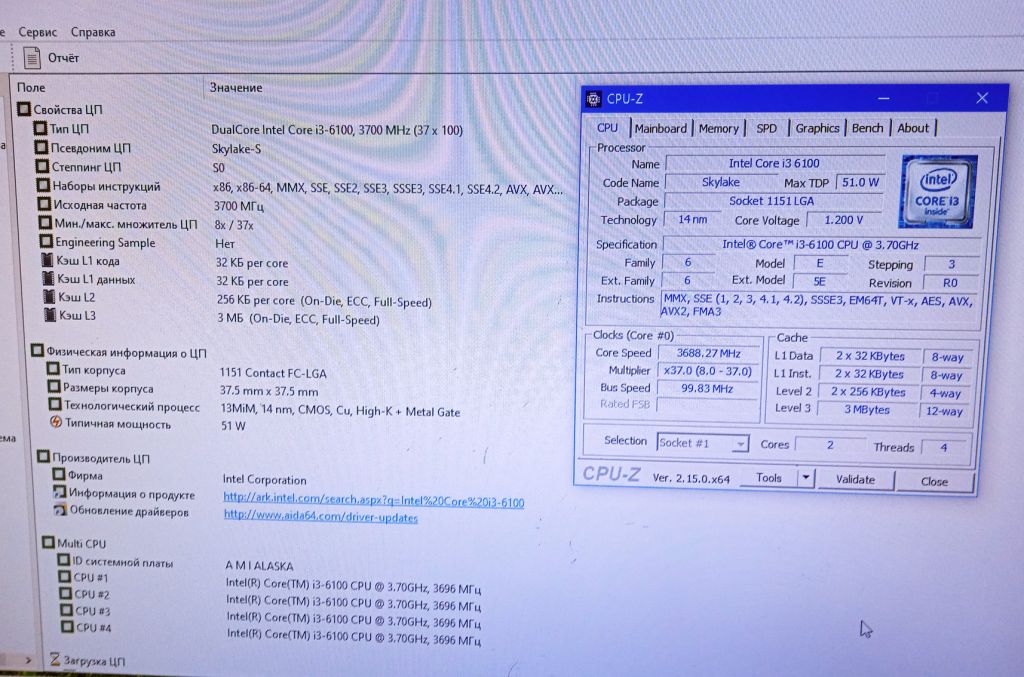Close the CPU-Z window with X
This screenshot has width=1024, height=677.
(982, 98)
